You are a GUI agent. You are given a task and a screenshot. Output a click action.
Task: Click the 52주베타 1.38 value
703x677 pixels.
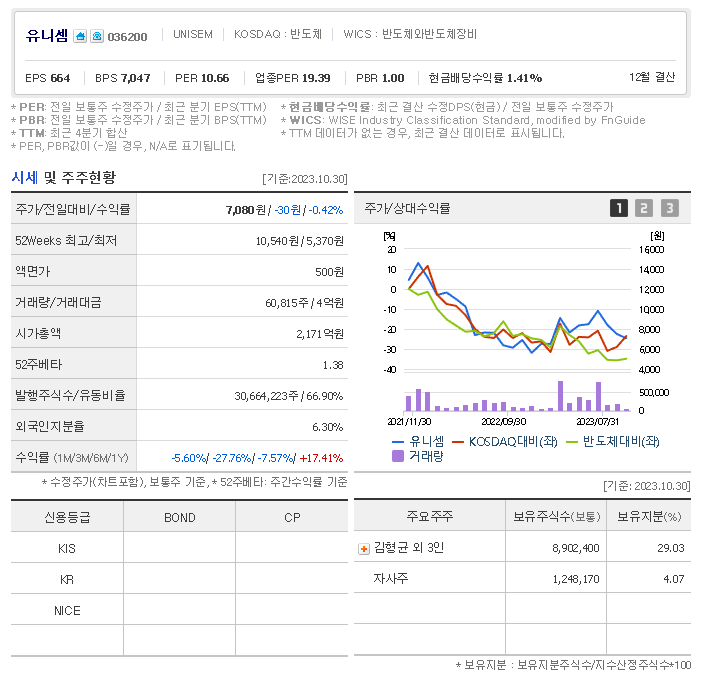pyautogui.click(x=333, y=365)
